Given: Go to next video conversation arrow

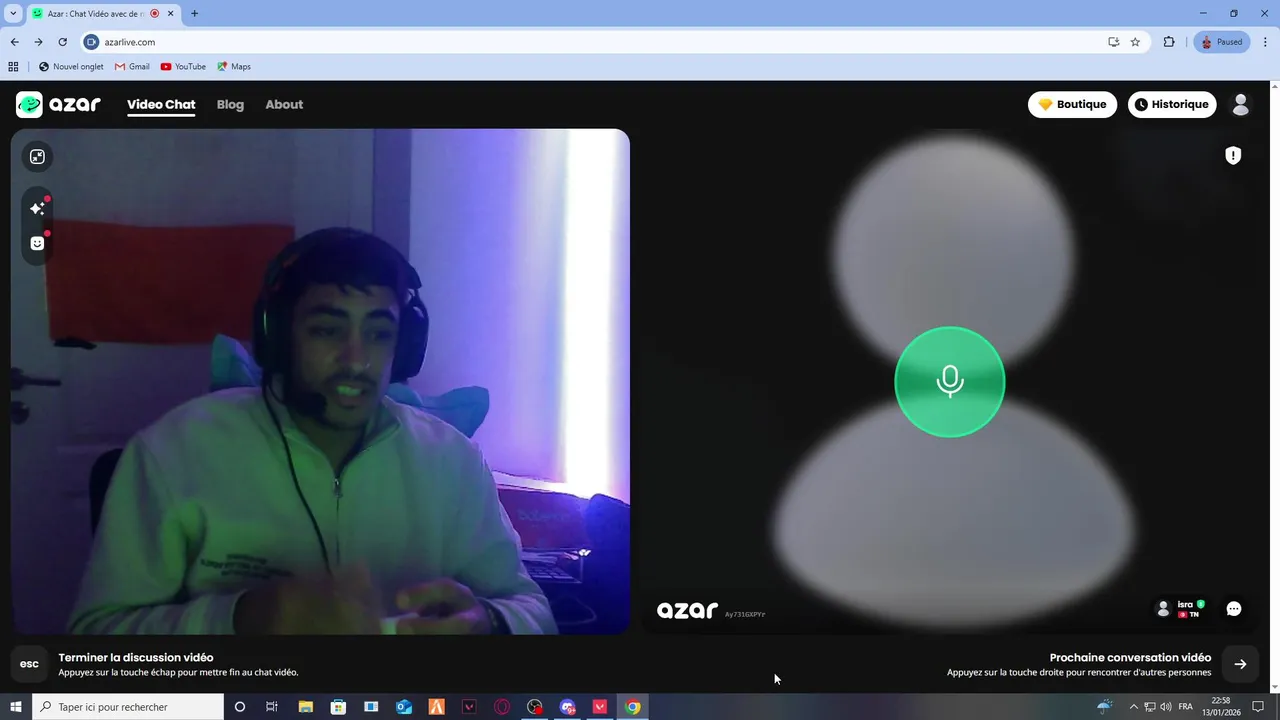Looking at the screenshot, I should click(x=1240, y=664).
